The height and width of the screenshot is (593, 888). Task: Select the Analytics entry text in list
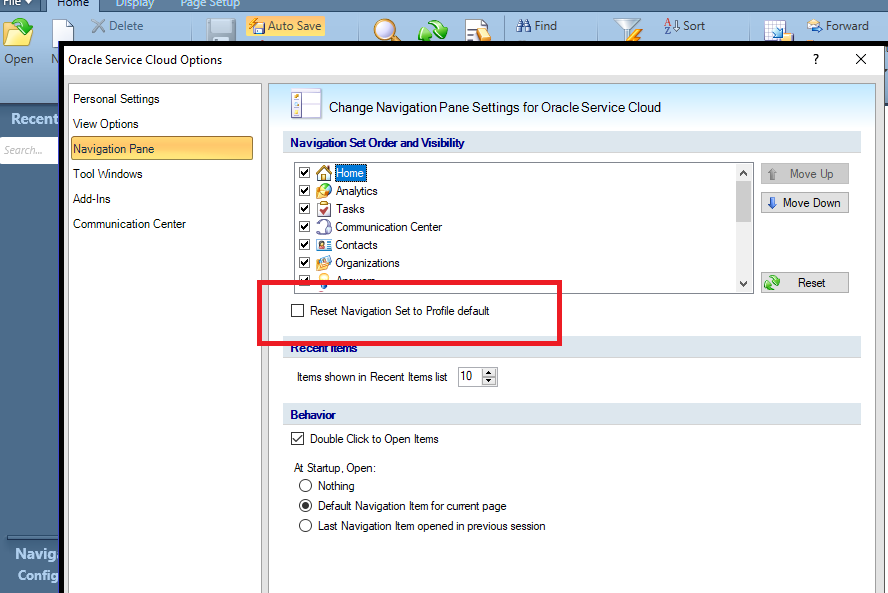click(x=356, y=191)
